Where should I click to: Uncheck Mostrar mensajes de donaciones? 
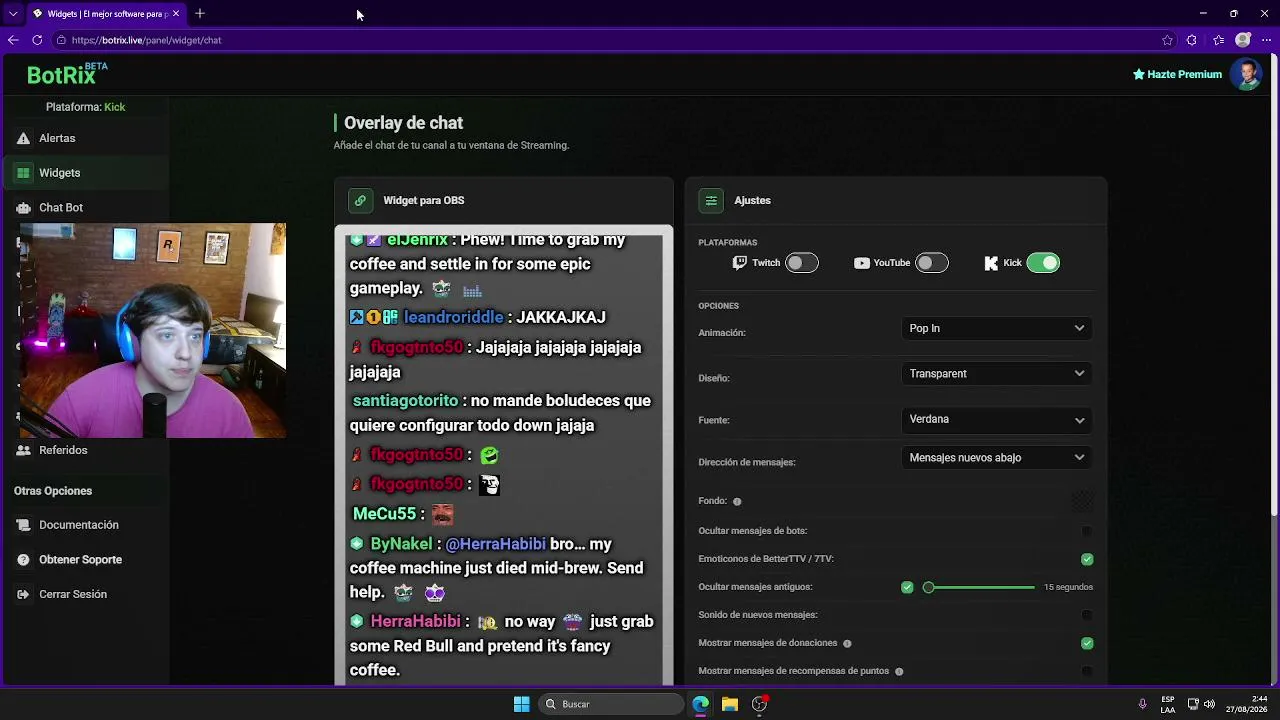[1087, 643]
